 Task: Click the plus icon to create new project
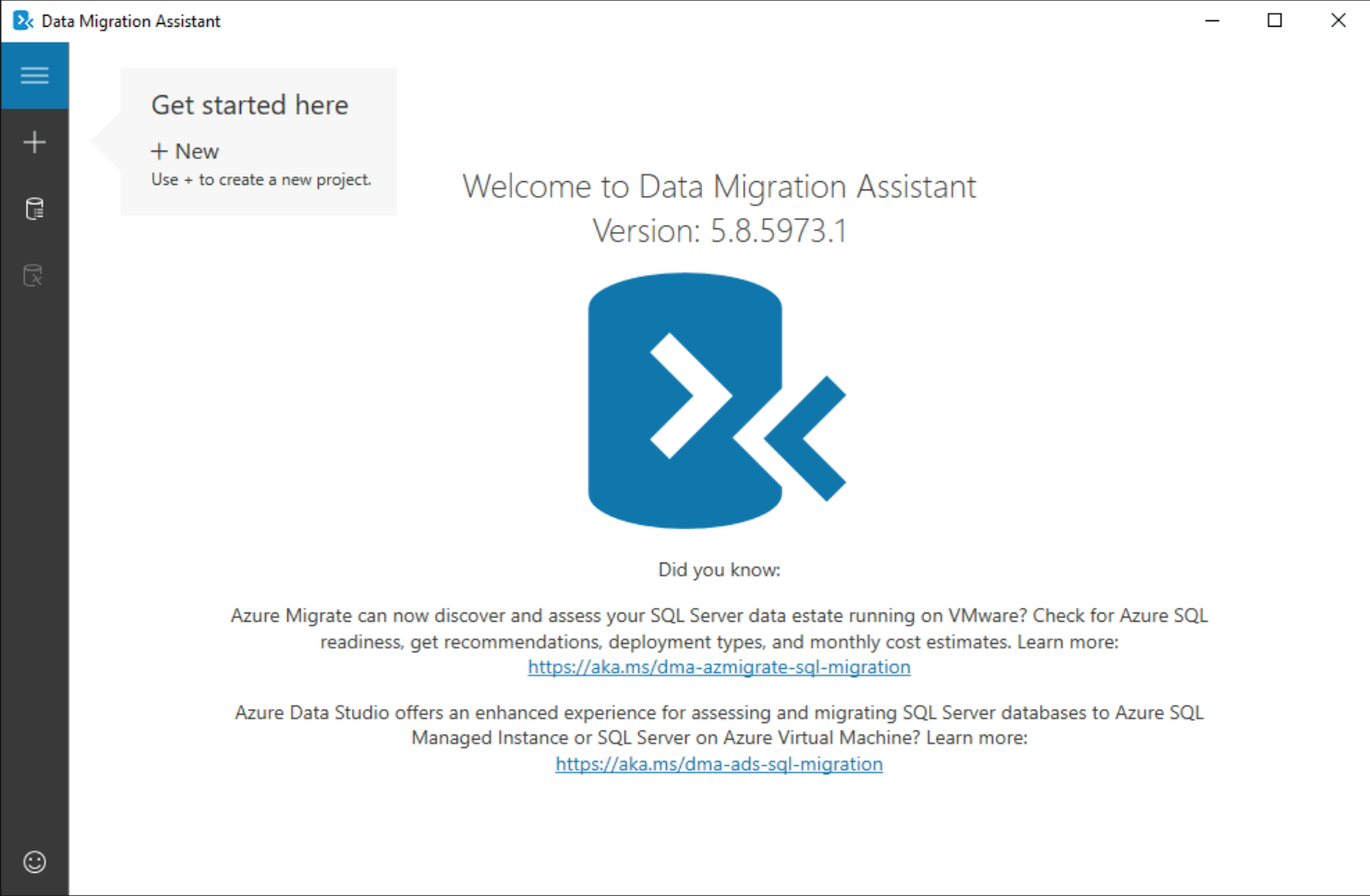tap(34, 142)
